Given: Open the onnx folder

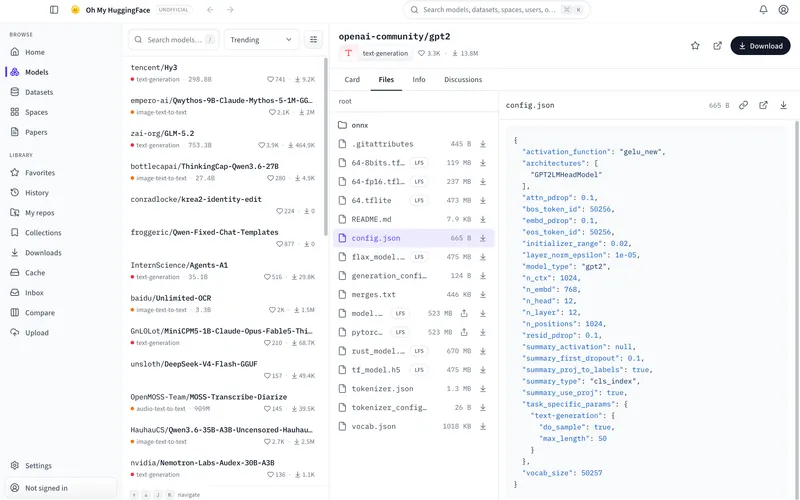Looking at the screenshot, I should point(413,125).
